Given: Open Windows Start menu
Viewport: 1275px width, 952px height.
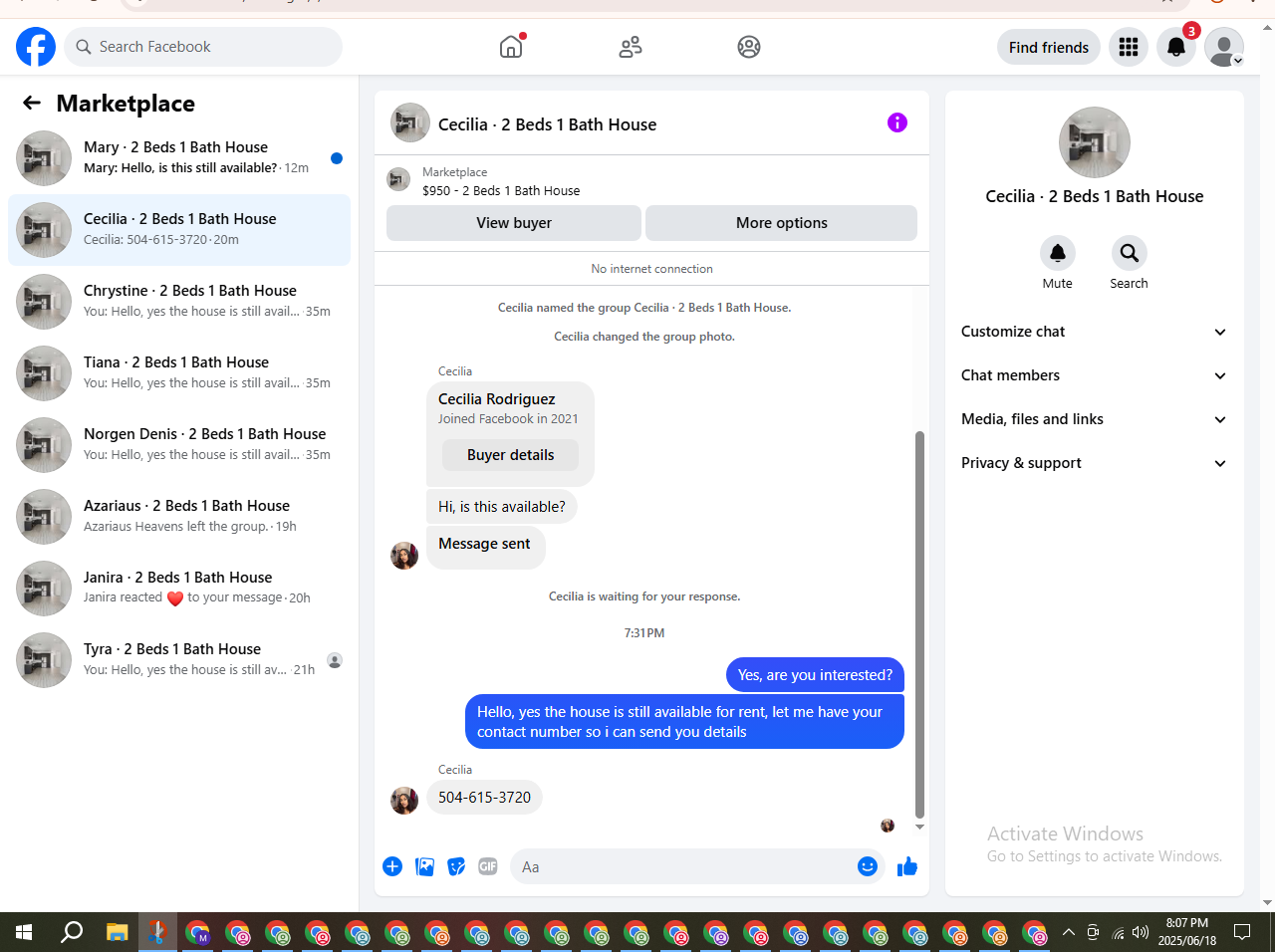Looking at the screenshot, I should (x=24, y=932).
